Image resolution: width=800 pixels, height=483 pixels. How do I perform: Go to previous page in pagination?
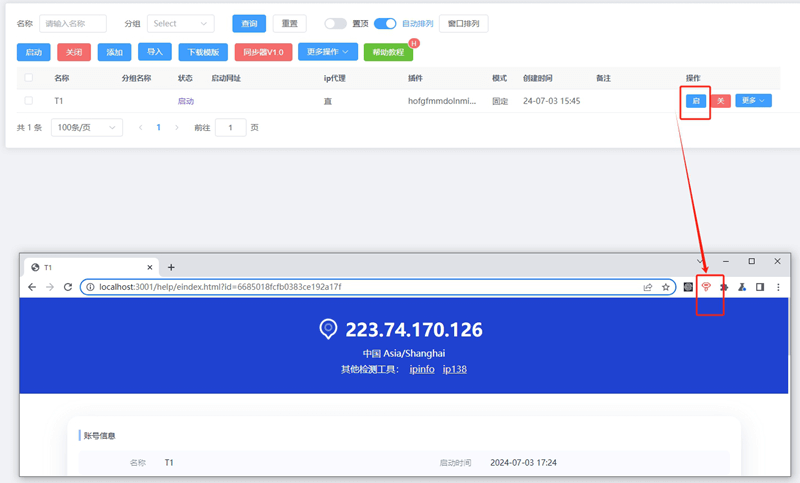[141, 128]
